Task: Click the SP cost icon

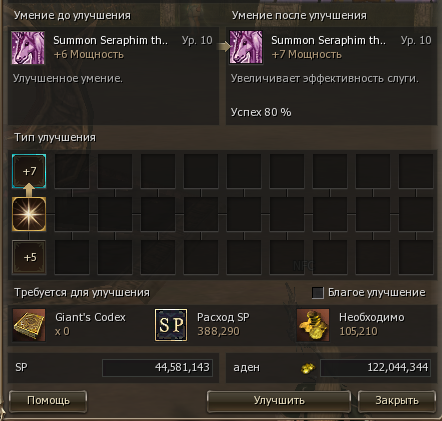Action: pos(171,325)
